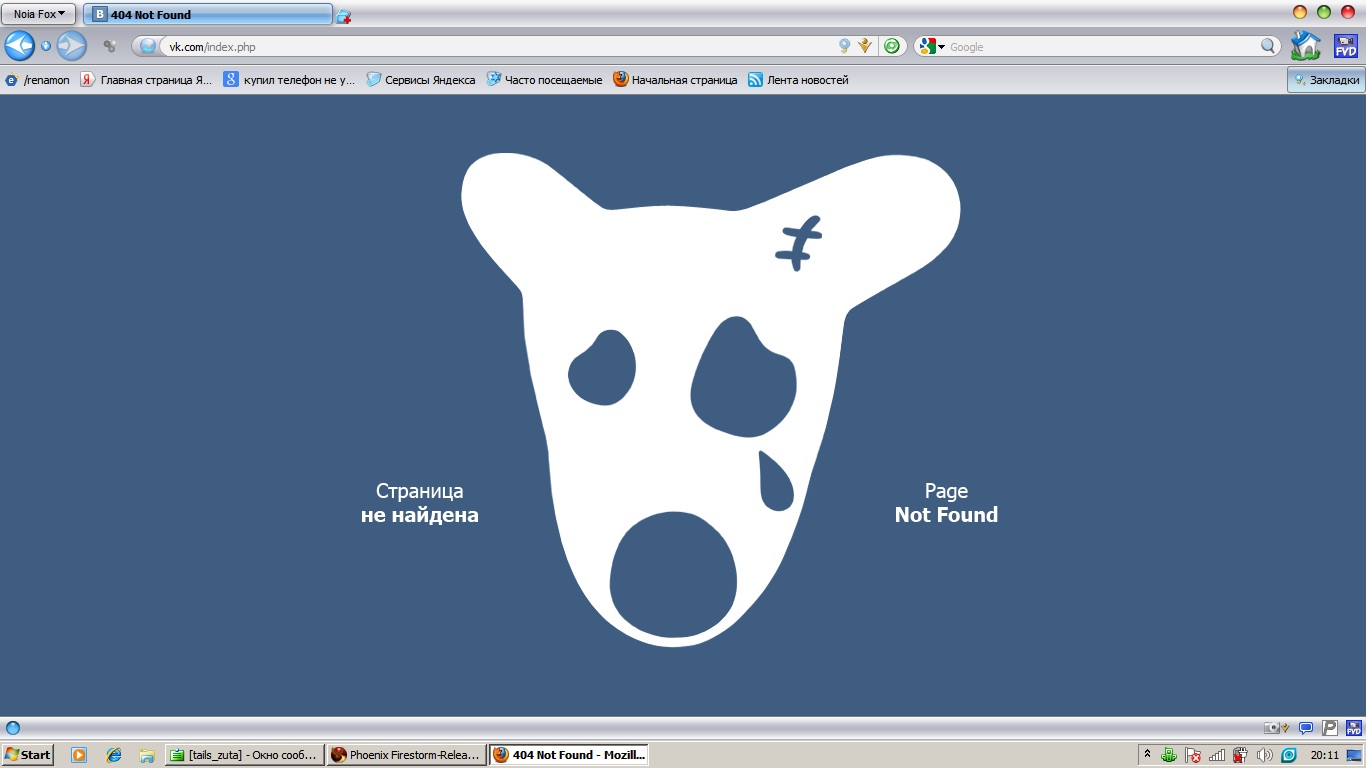Click the yellow arrow icon in address bar
1366x768 pixels.
coord(865,46)
